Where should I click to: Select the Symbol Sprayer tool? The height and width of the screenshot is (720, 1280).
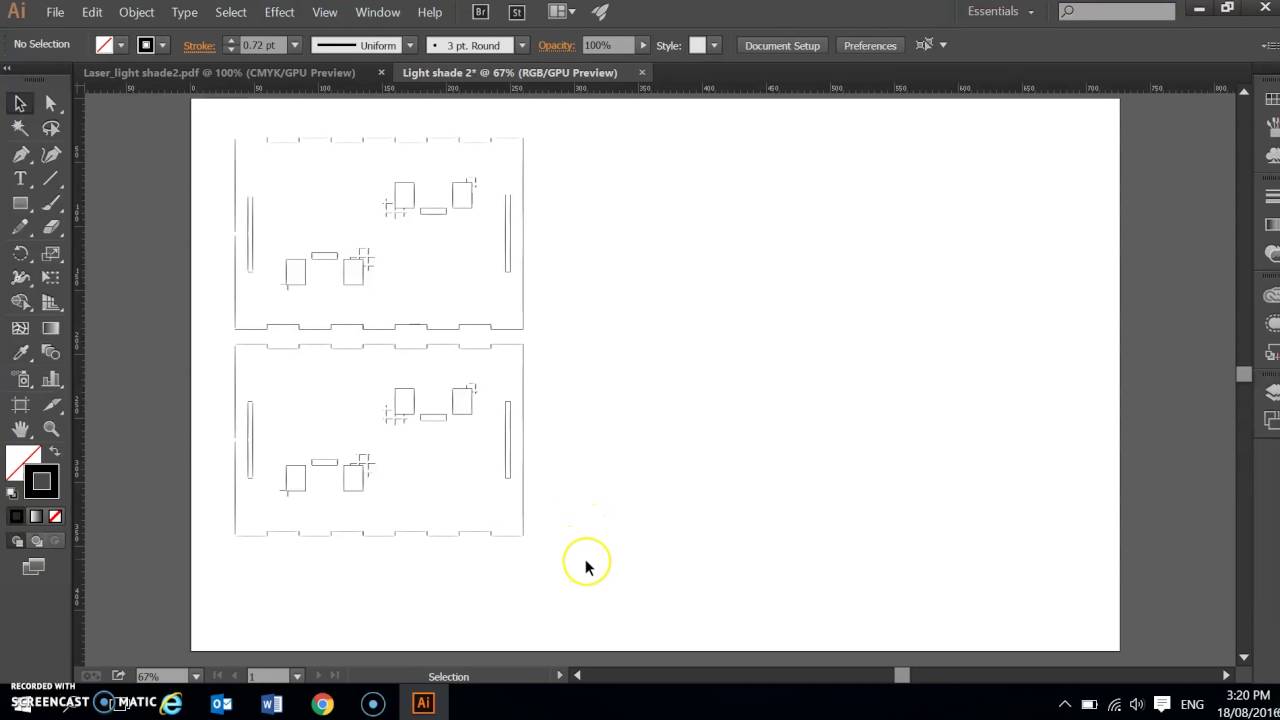tap(20, 379)
